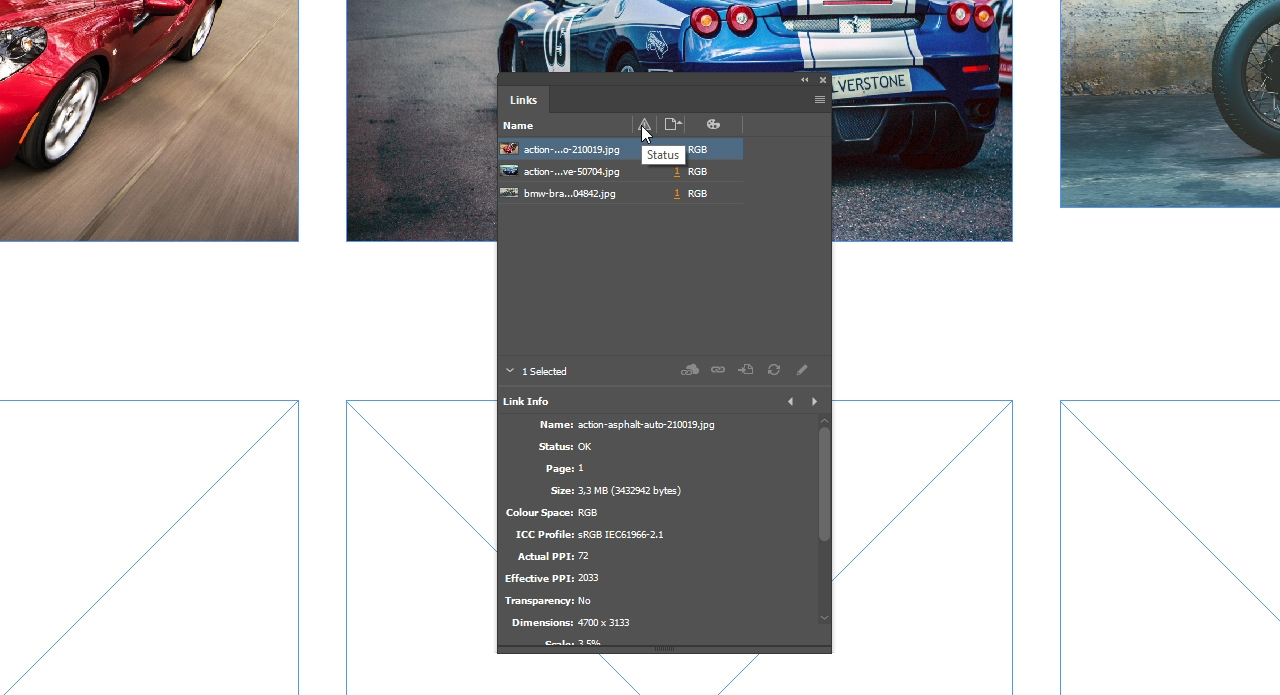Click RGB value of bmw-bra...04842.jpg row

[x=697, y=193]
